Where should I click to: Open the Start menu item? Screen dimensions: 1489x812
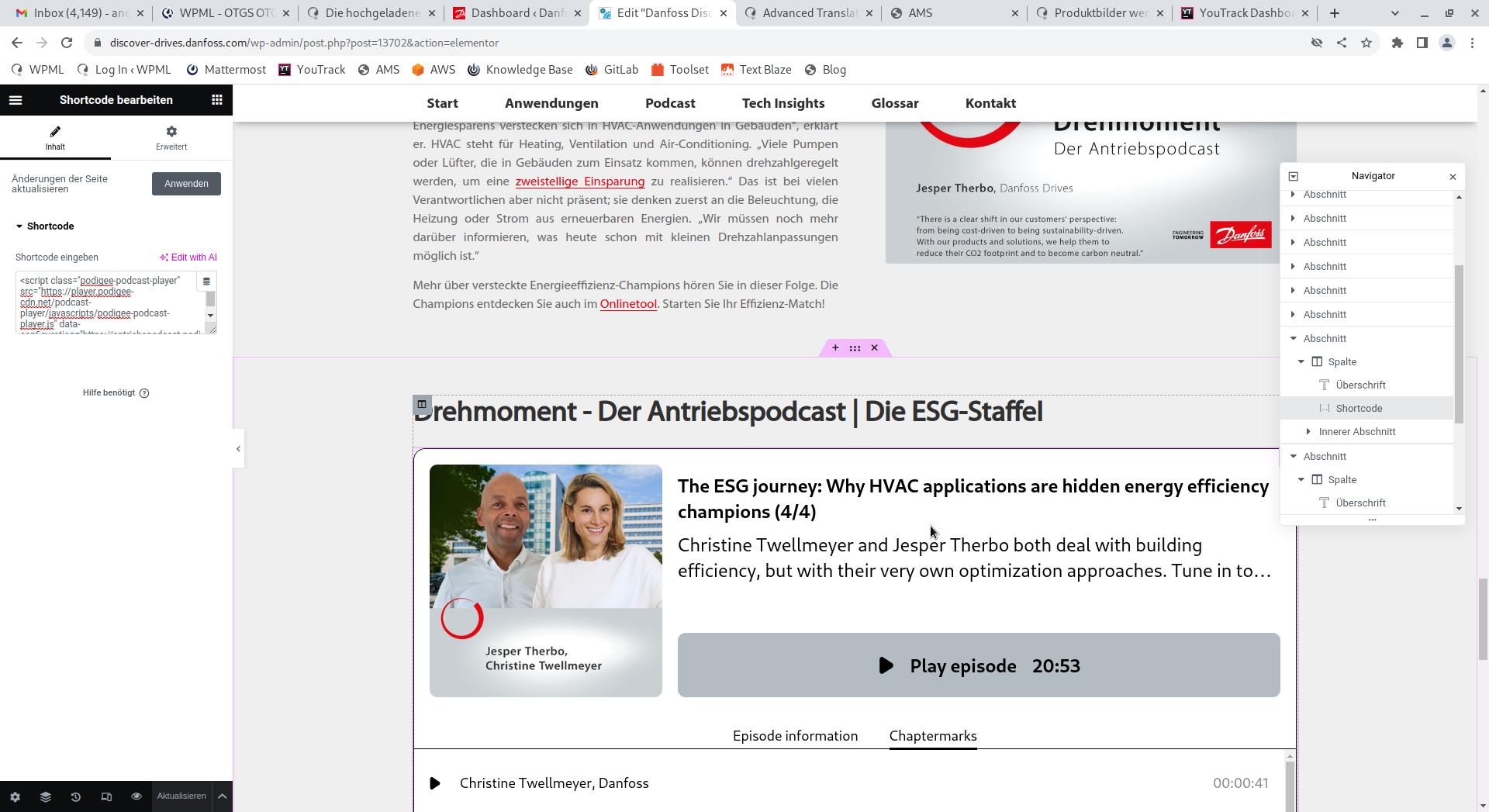pos(442,103)
